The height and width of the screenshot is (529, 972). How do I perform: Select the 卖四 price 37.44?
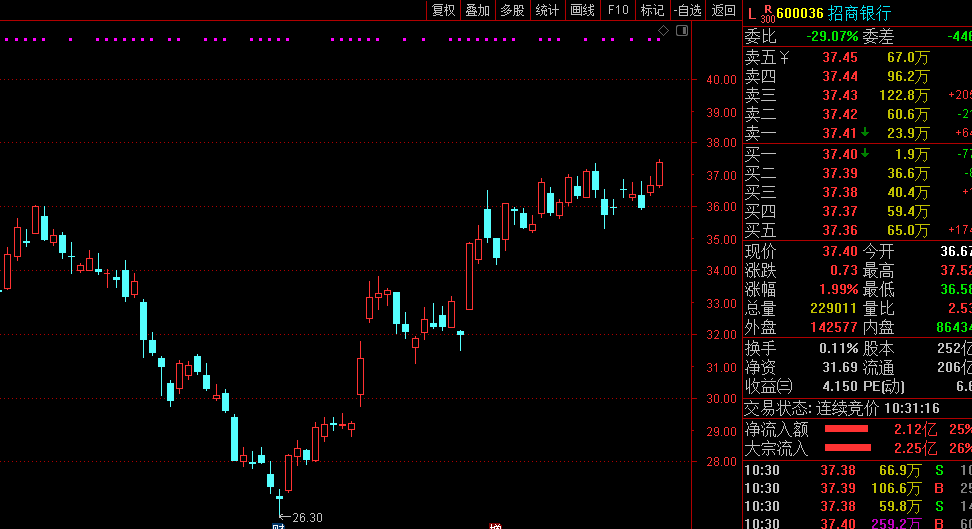[x=840, y=76]
